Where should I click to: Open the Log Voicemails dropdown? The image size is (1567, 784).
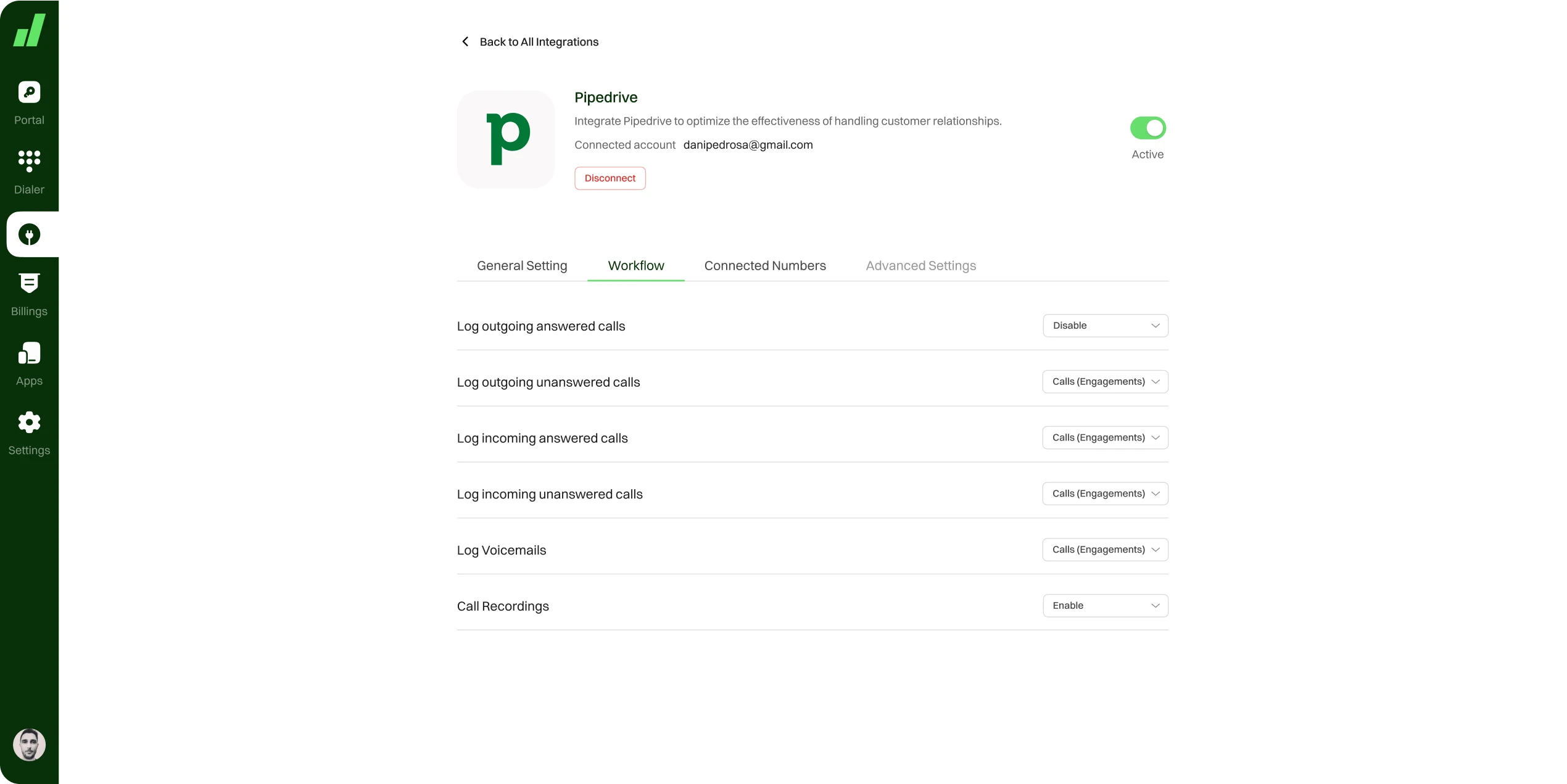tap(1105, 550)
